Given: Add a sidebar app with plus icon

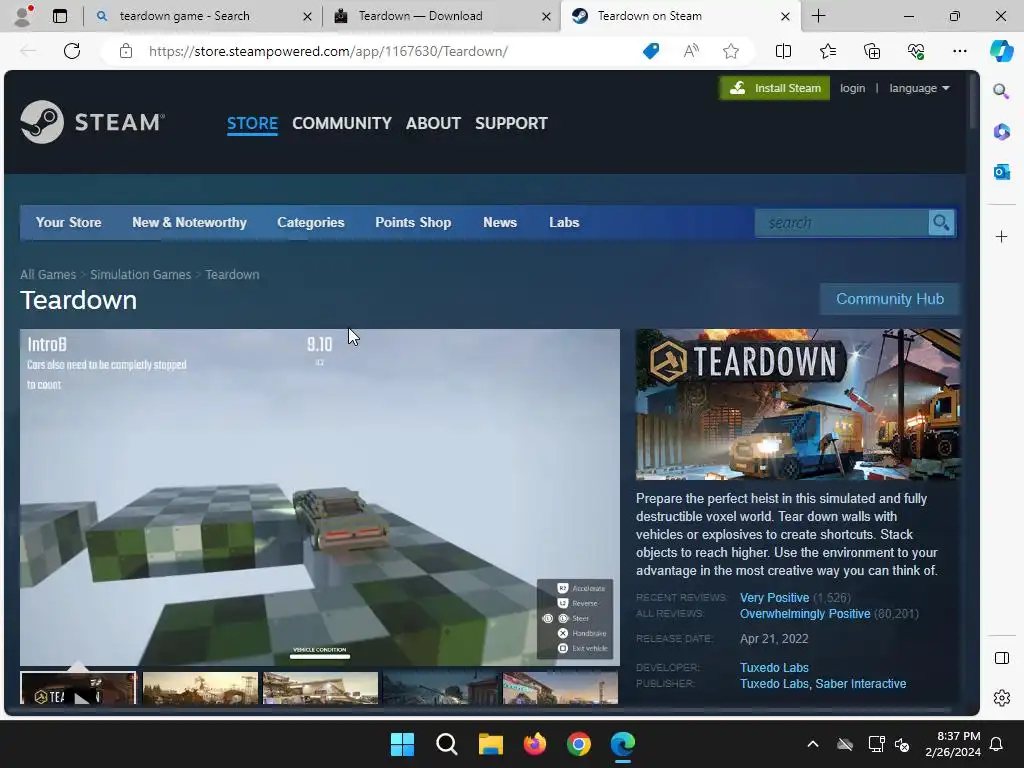Looking at the screenshot, I should click(x=1001, y=236).
